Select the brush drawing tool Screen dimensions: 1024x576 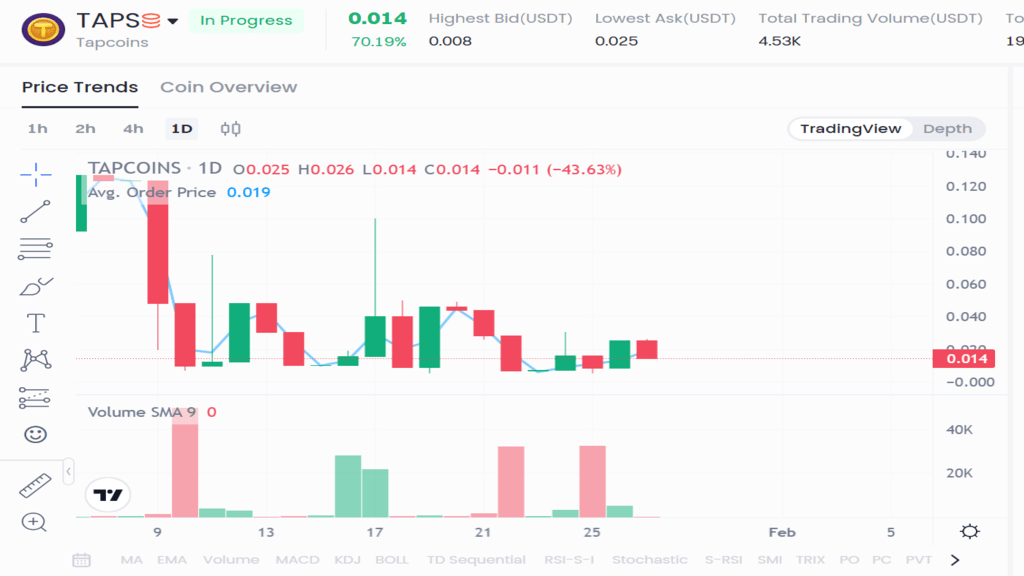[x=35, y=286]
